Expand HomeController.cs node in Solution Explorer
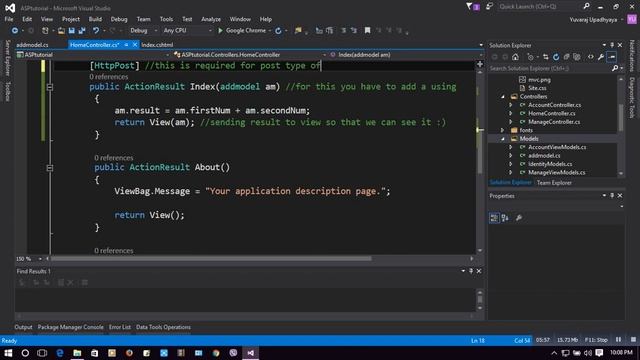Image resolution: width=640 pixels, height=360 pixels. tap(511, 113)
